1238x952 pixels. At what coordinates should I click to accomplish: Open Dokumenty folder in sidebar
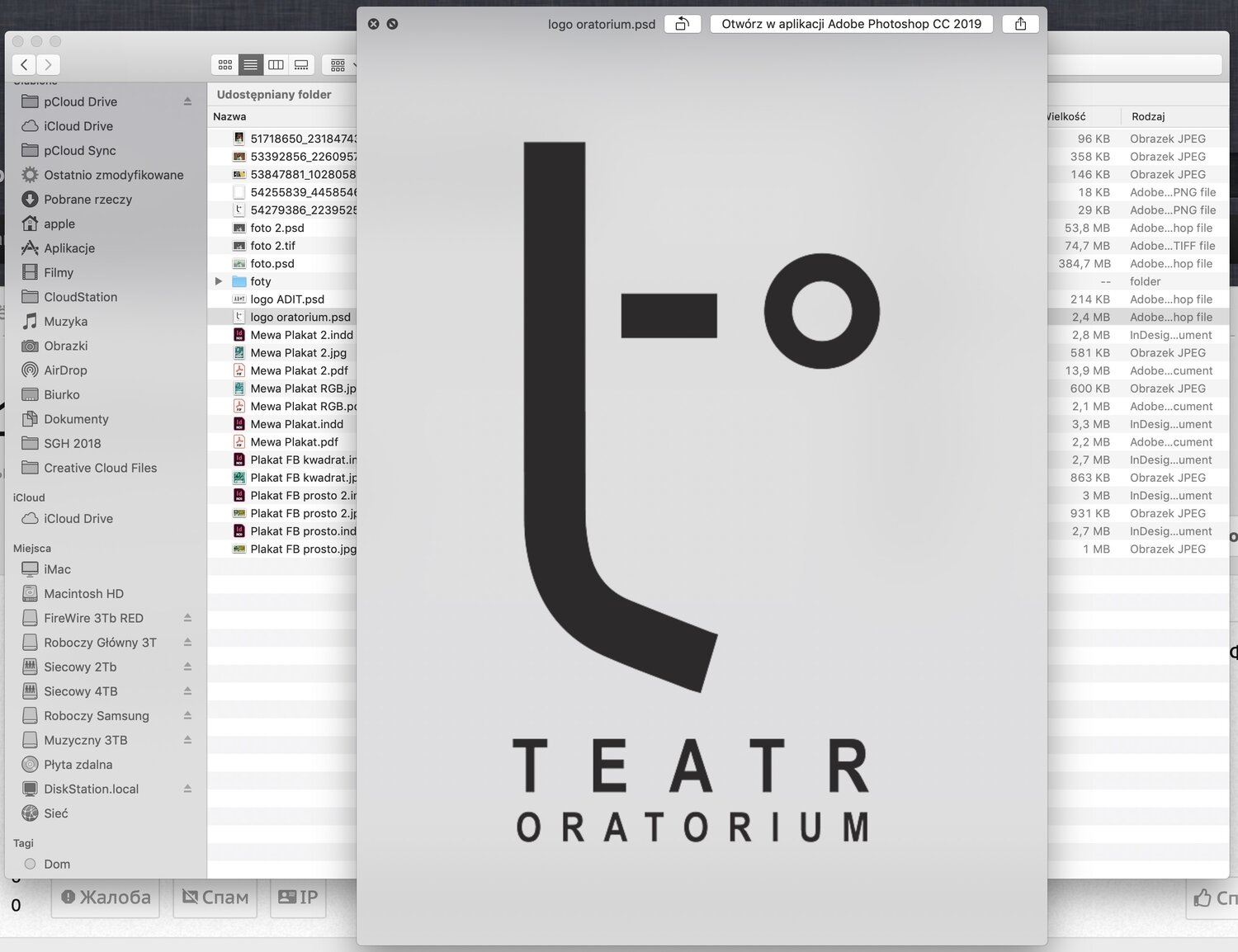(76, 419)
